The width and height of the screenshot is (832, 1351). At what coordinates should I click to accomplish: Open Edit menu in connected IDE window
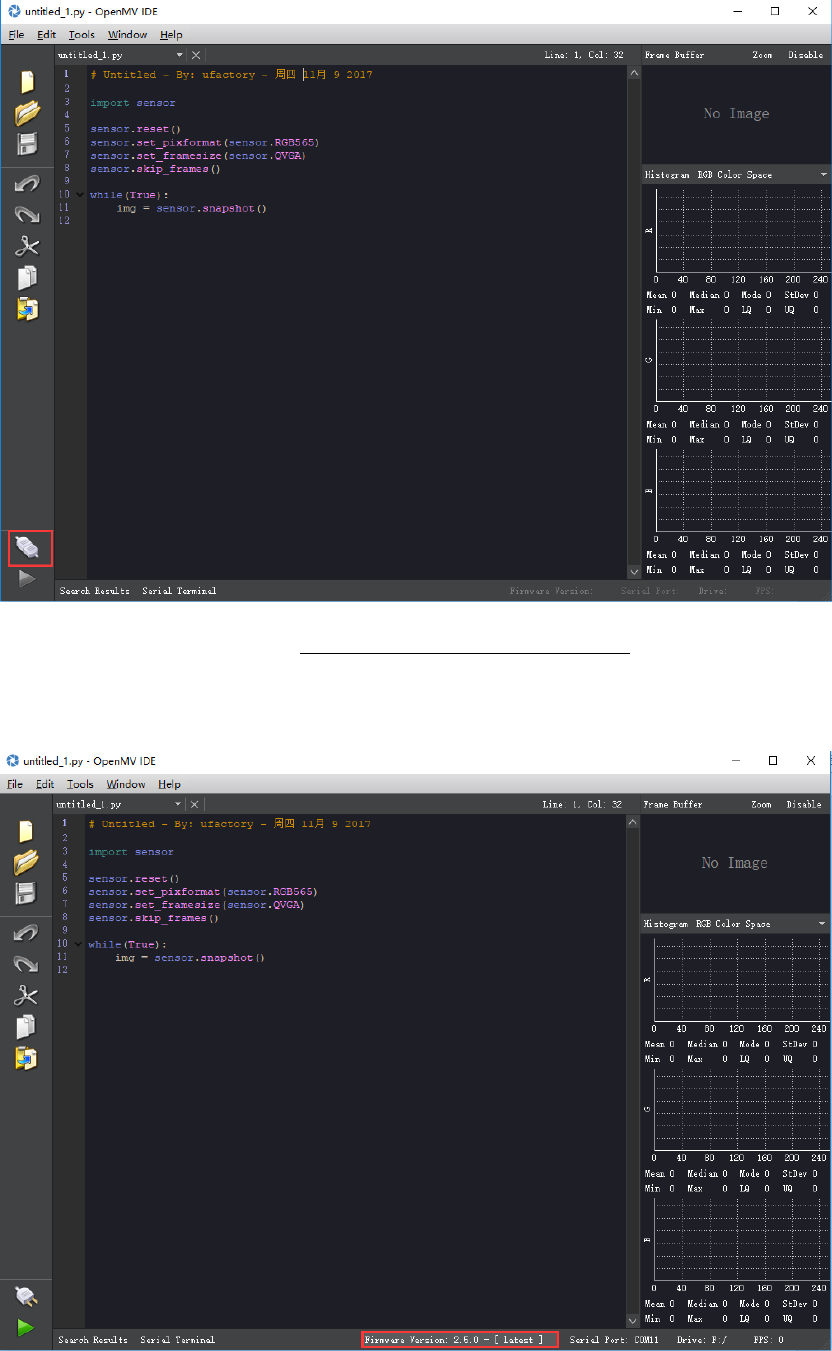(x=45, y=784)
